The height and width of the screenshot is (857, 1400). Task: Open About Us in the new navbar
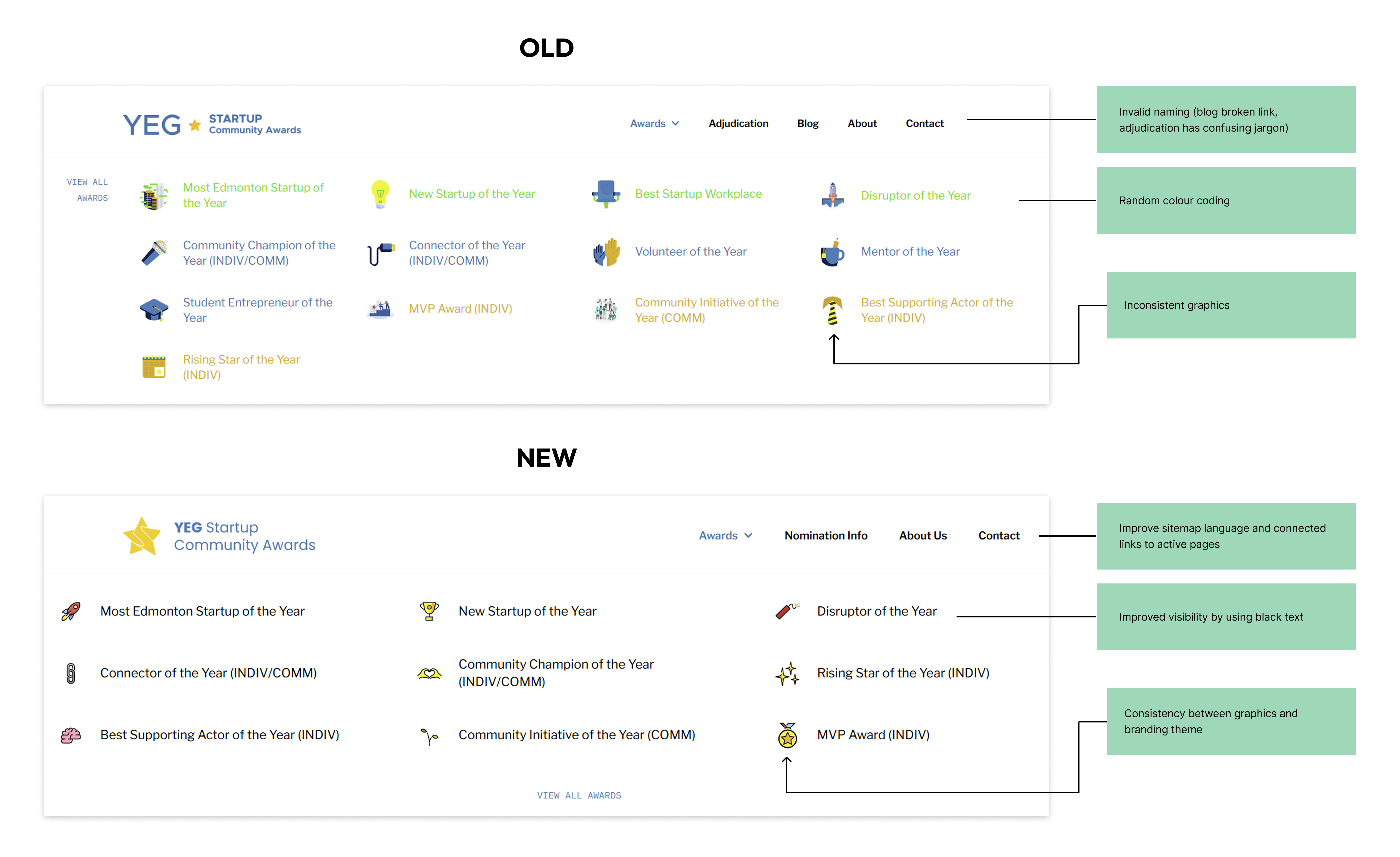(x=923, y=536)
